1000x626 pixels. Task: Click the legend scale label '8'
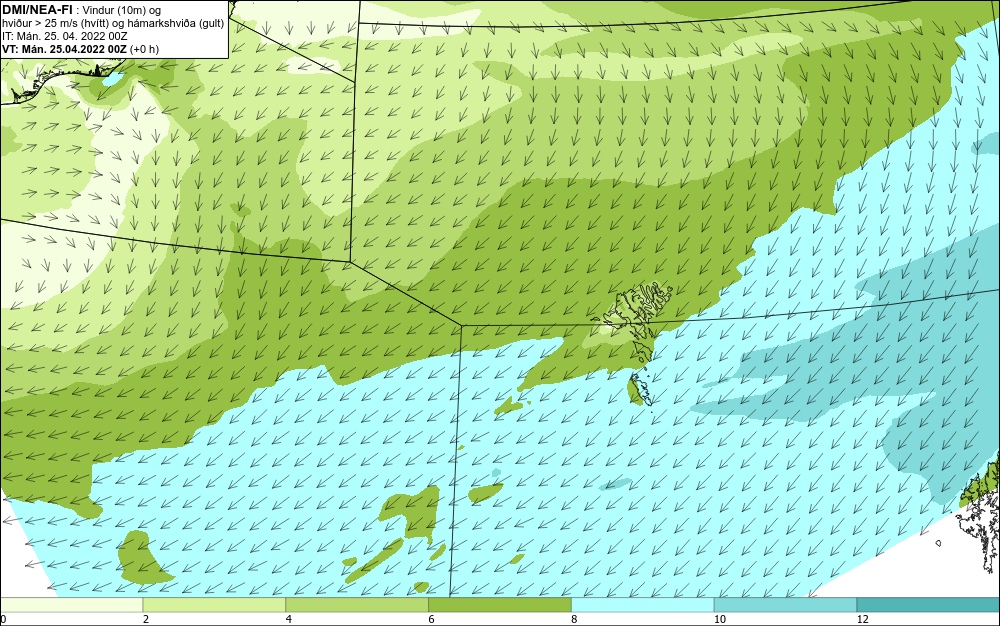(575, 619)
